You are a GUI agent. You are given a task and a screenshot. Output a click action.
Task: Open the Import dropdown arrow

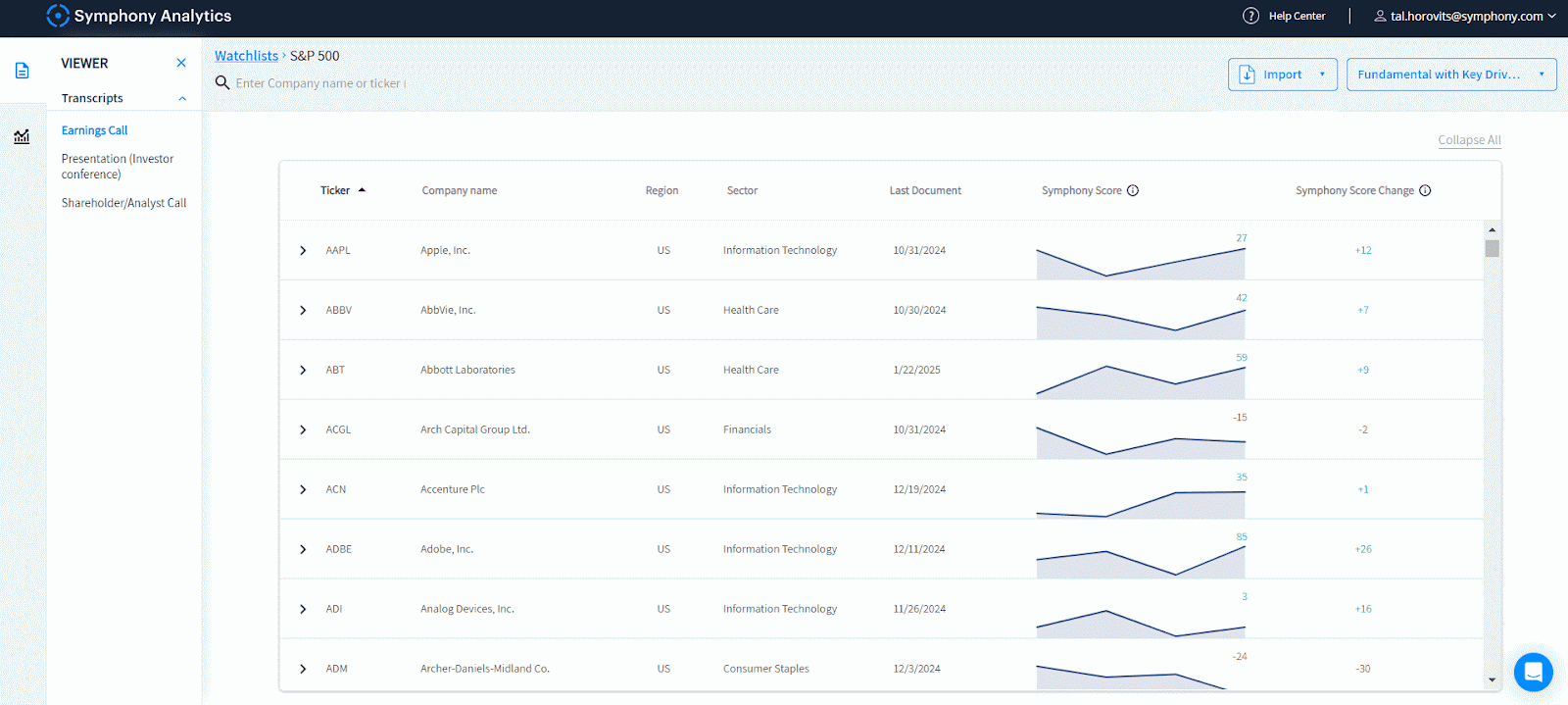pyautogui.click(x=1322, y=75)
